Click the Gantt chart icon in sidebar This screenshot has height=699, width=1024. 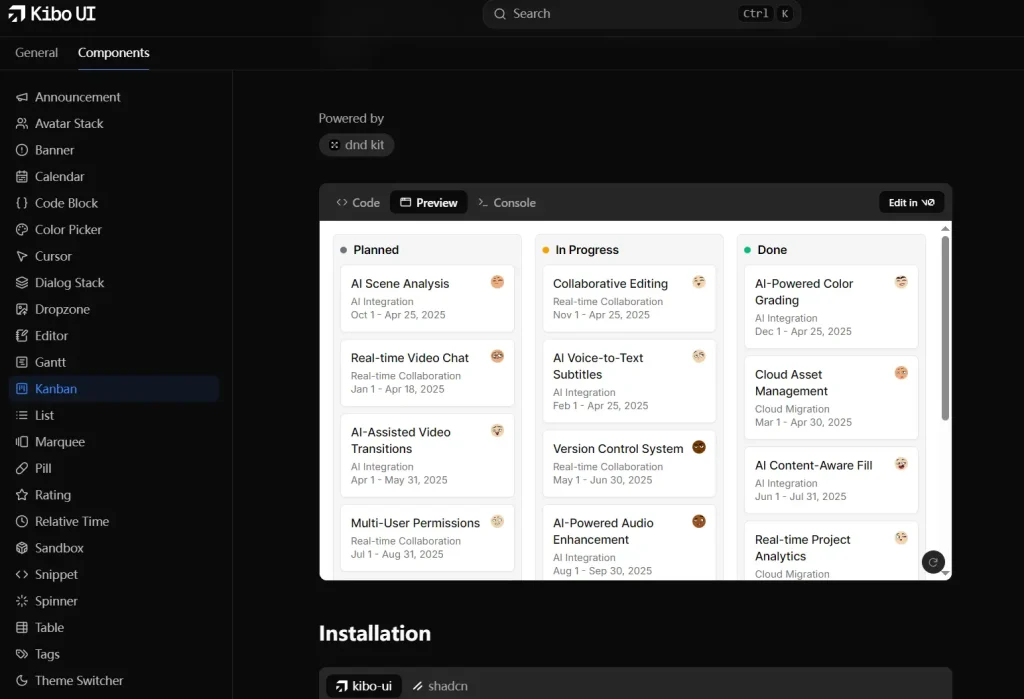point(22,362)
